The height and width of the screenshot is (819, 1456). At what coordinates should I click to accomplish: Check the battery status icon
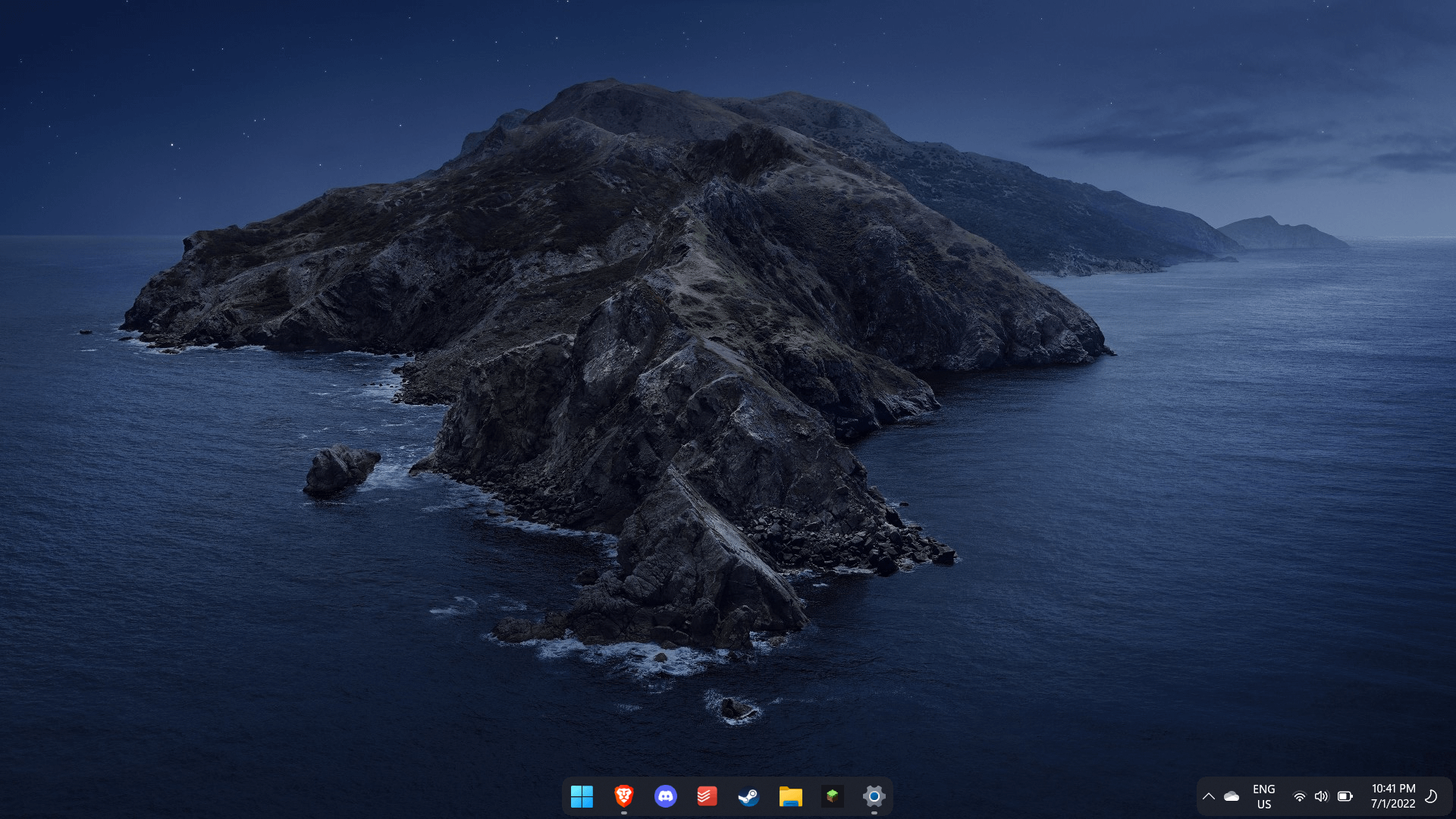pos(1345,796)
